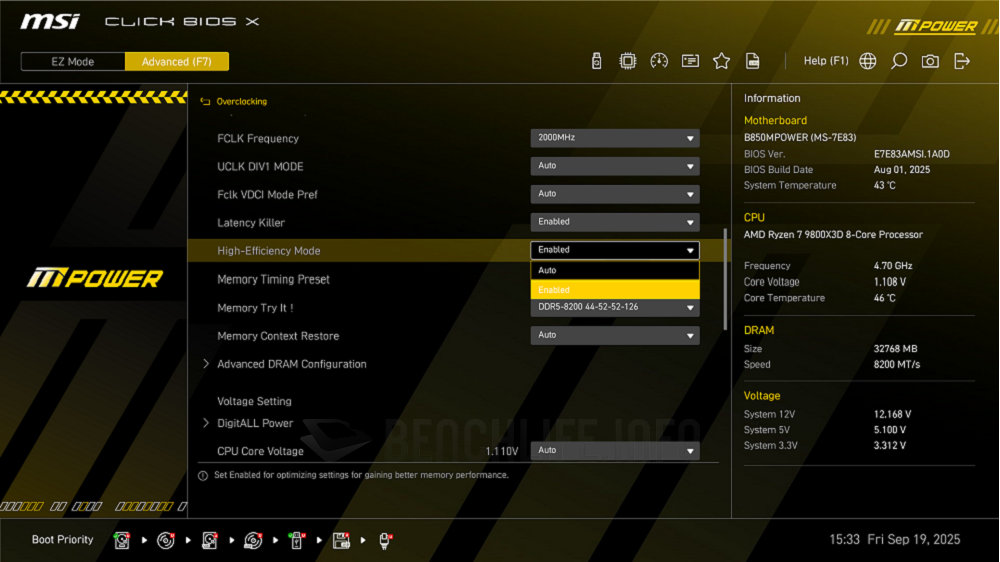The height and width of the screenshot is (562, 1000).
Task: Open CPU Core Voltage dropdown
Action: [x=615, y=450]
